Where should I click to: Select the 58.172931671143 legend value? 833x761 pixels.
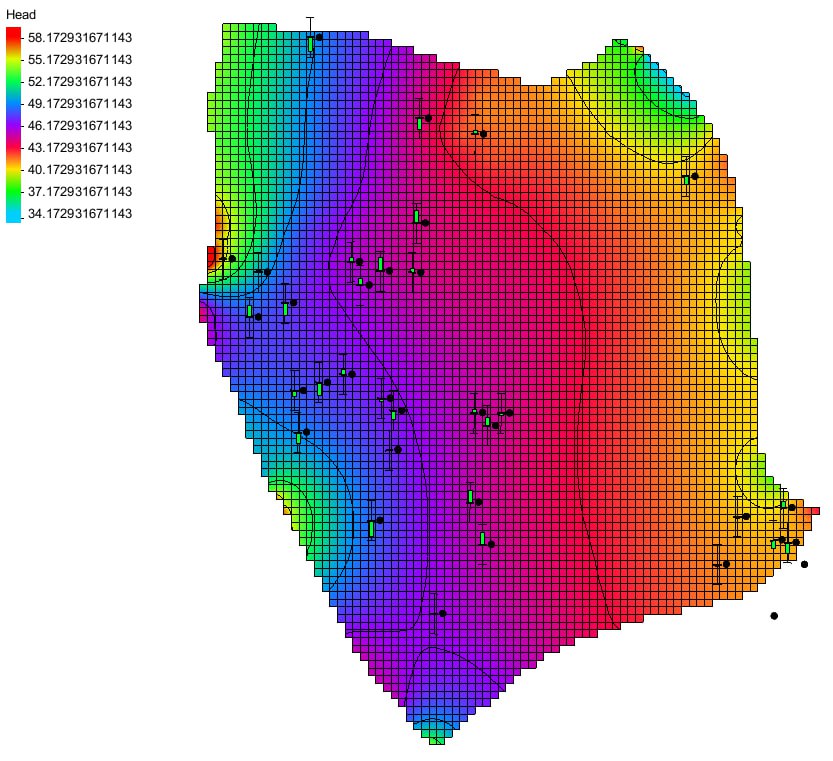pyautogui.click(x=80, y=38)
